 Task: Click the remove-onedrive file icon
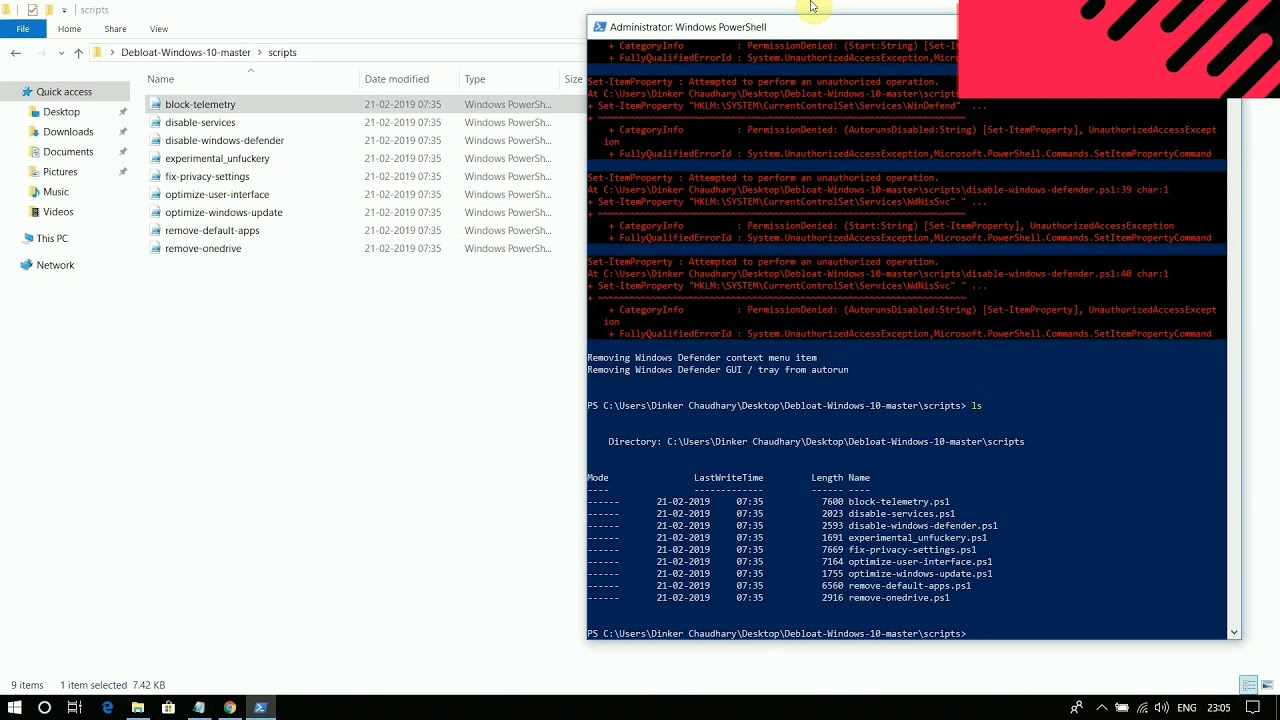(155, 248)
